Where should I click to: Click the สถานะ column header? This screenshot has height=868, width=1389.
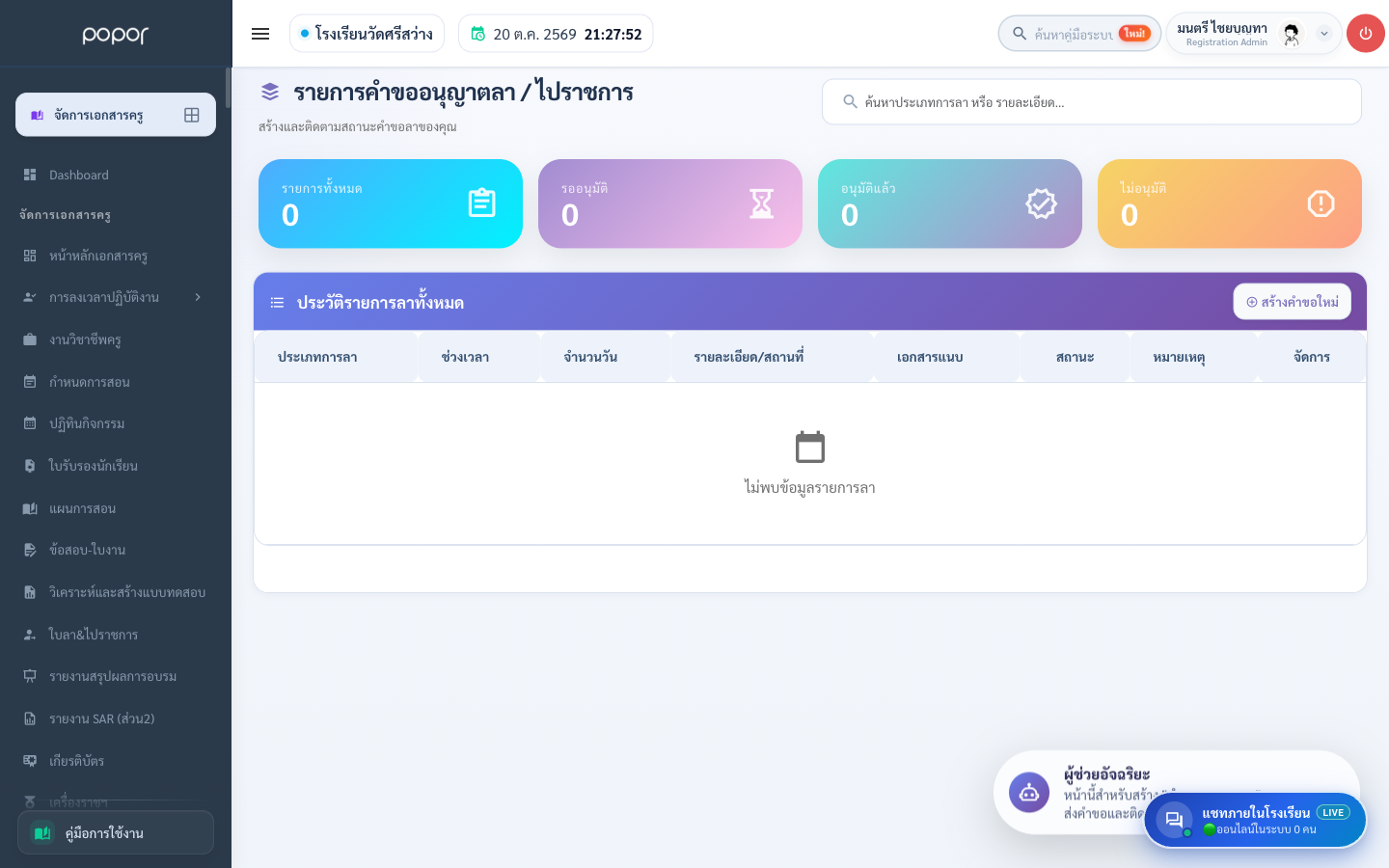[1075, 357]
